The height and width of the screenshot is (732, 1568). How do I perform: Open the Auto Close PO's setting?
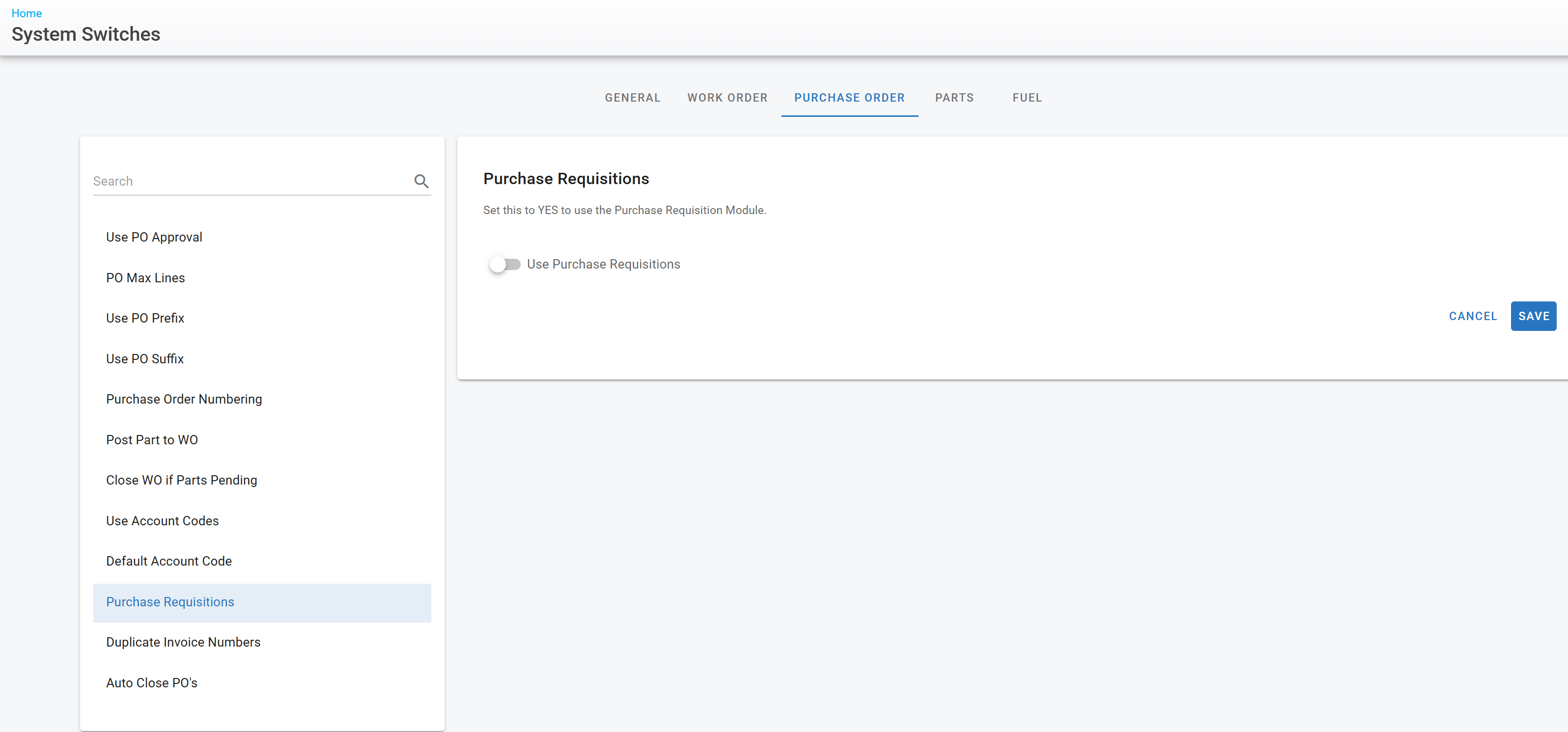152,683
